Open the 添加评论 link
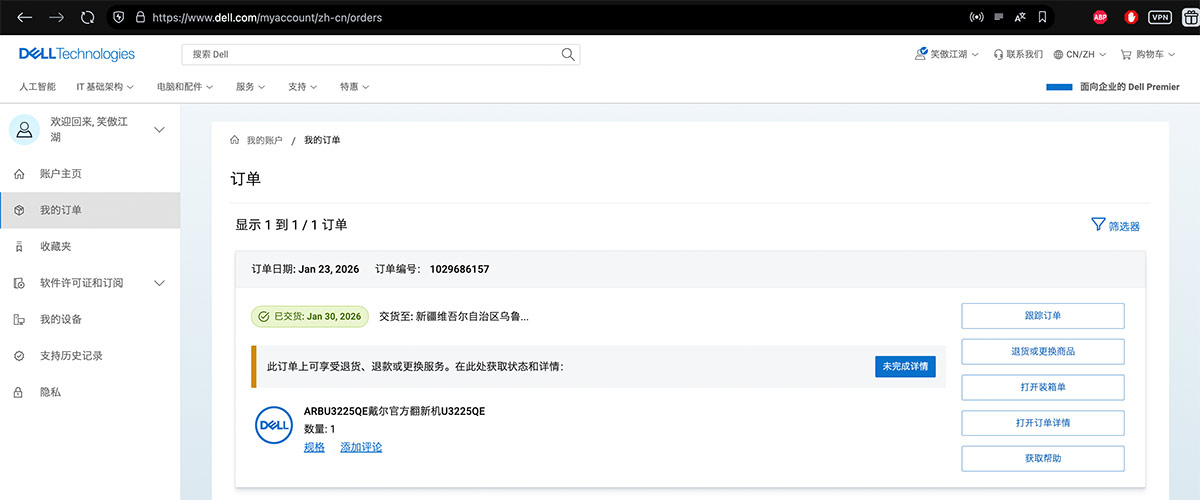Image resolution: width=1200 pixels, height=500 pixels. tap(361, 447)
